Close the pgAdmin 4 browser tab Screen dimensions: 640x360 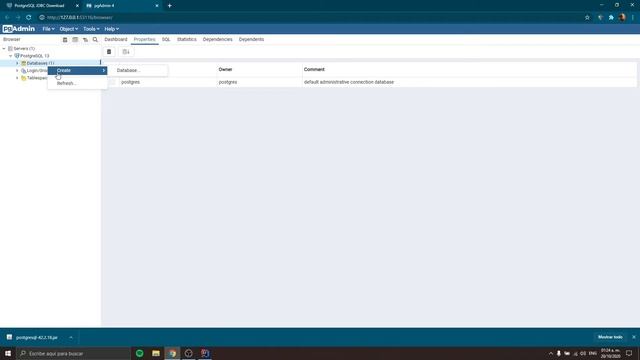tap(157, 6)
